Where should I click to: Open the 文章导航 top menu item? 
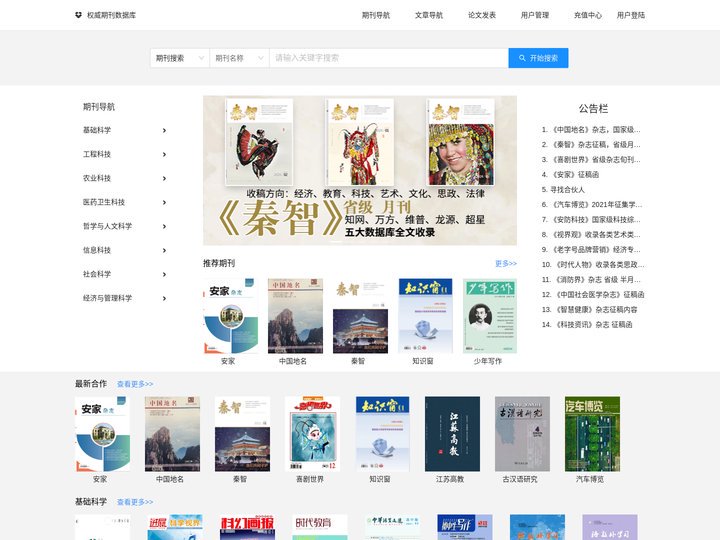[x=429, y=15]
